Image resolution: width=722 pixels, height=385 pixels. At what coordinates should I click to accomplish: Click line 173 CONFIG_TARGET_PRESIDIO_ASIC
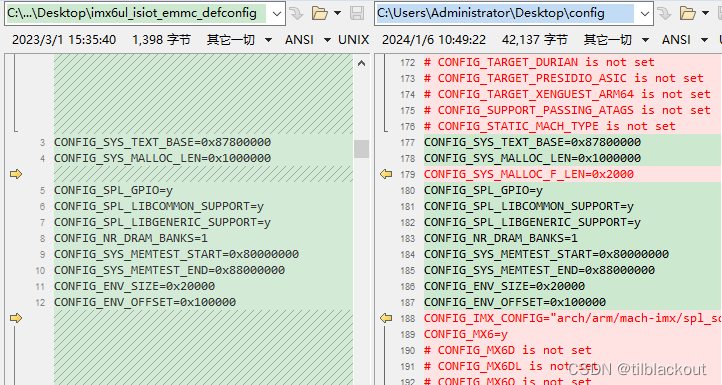(564, 78)
